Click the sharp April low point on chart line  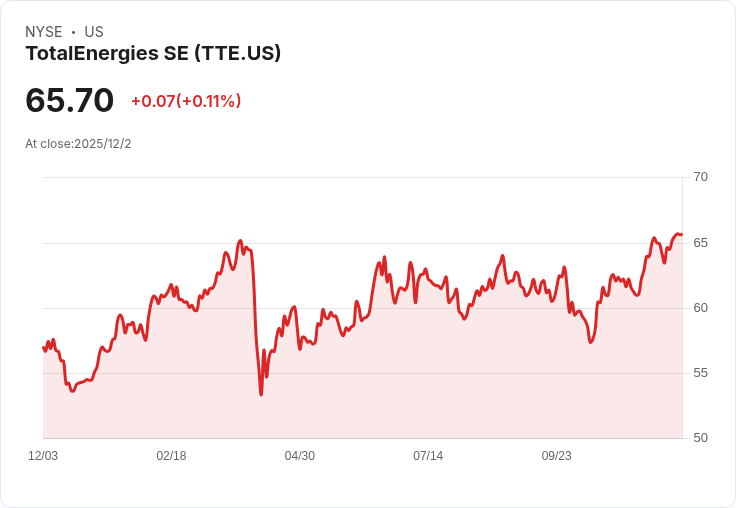pyautogui.click(x=261, y=394)
